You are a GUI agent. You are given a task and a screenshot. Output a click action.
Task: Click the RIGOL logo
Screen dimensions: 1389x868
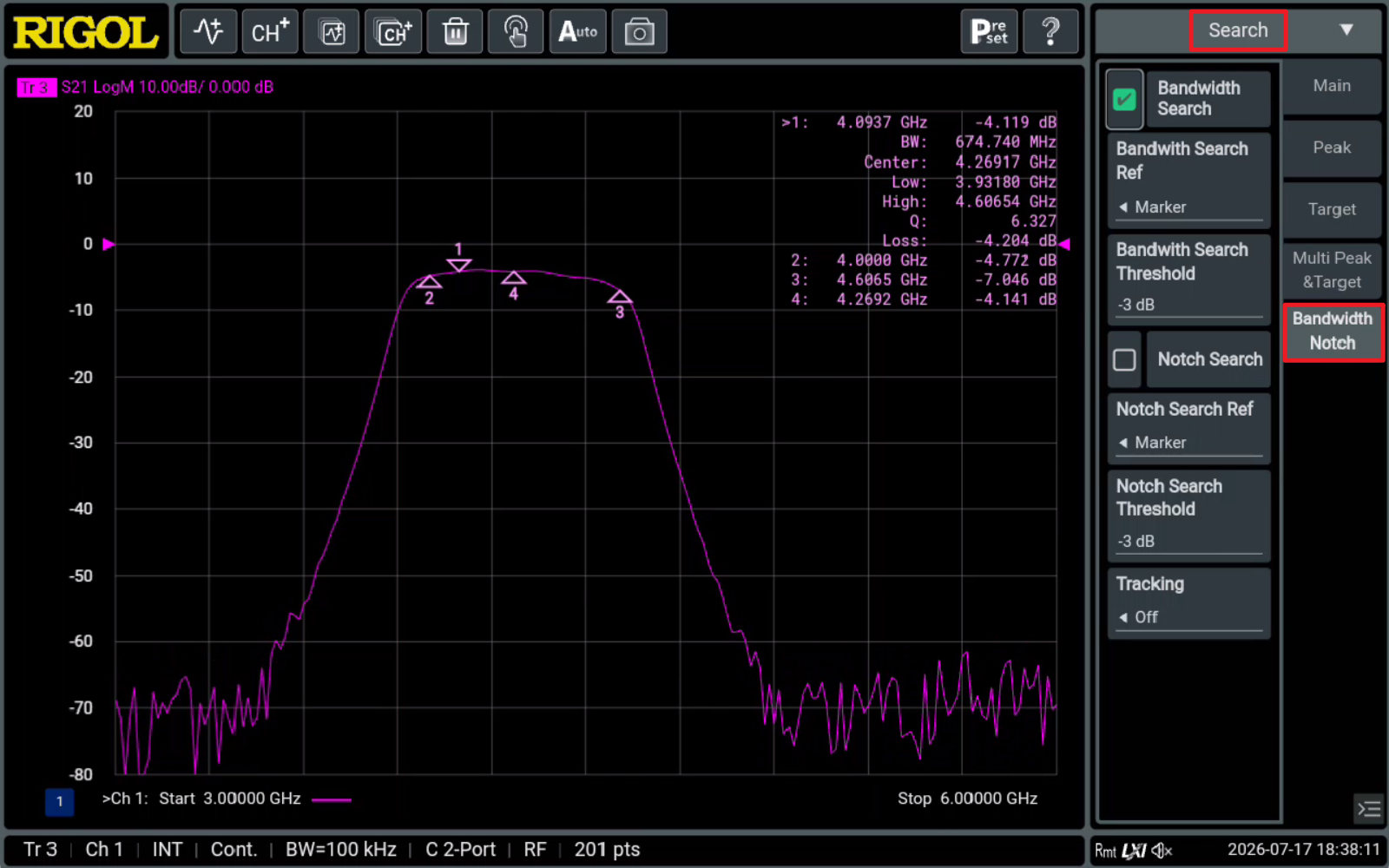click(86, 32)
